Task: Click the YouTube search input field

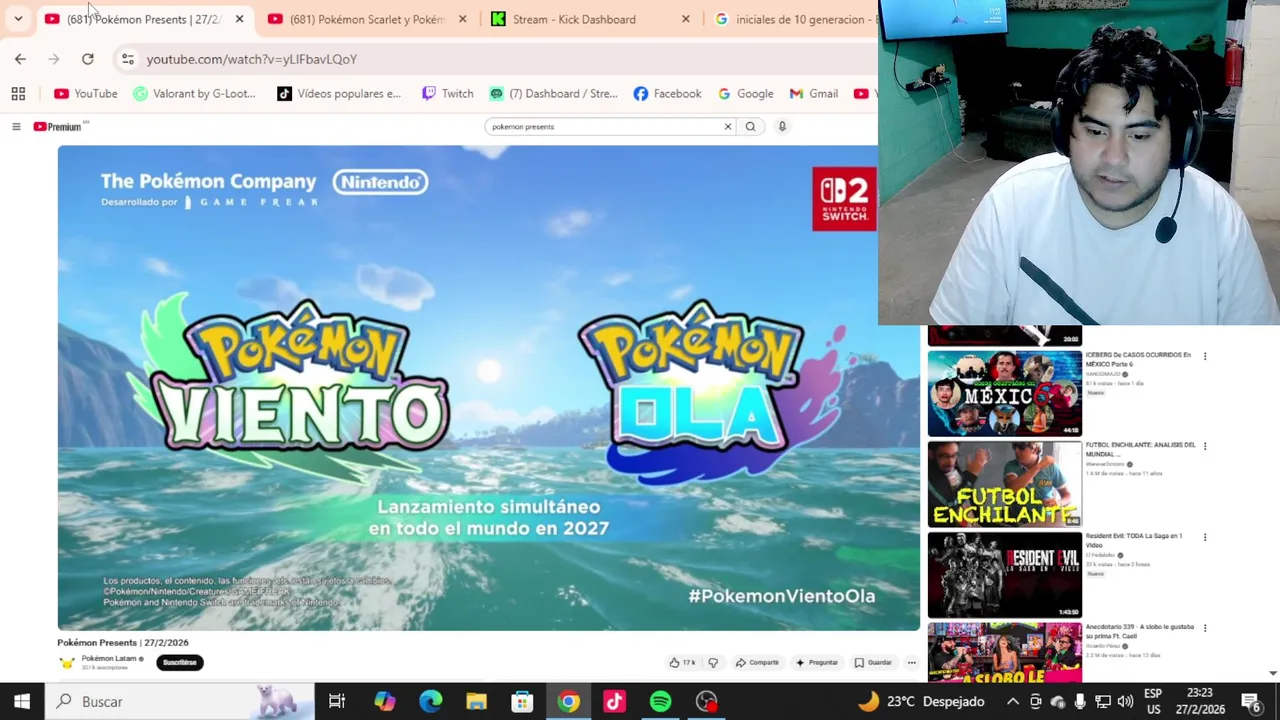Action: tap(604, 127)
